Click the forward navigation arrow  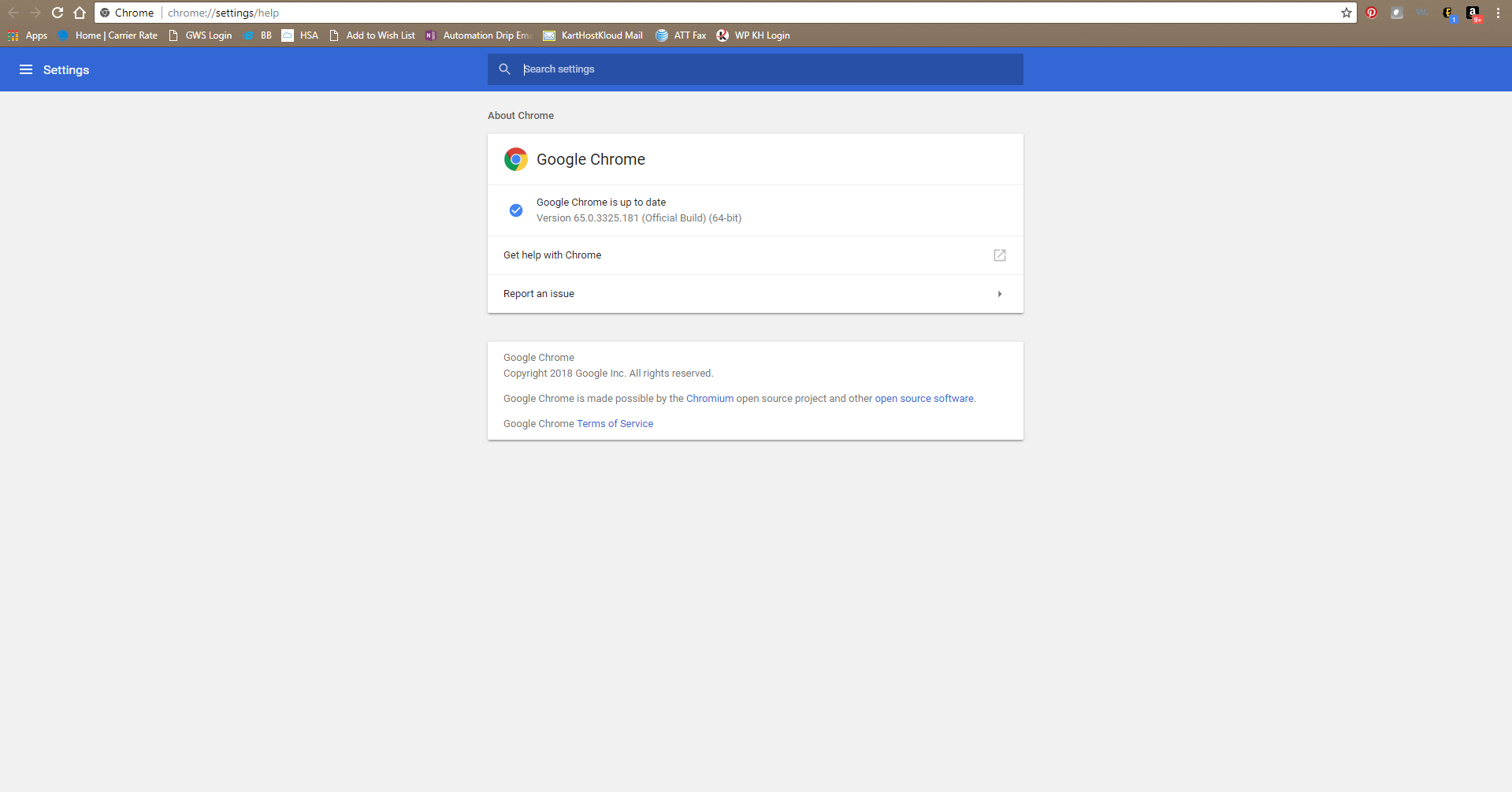point(35,13)
